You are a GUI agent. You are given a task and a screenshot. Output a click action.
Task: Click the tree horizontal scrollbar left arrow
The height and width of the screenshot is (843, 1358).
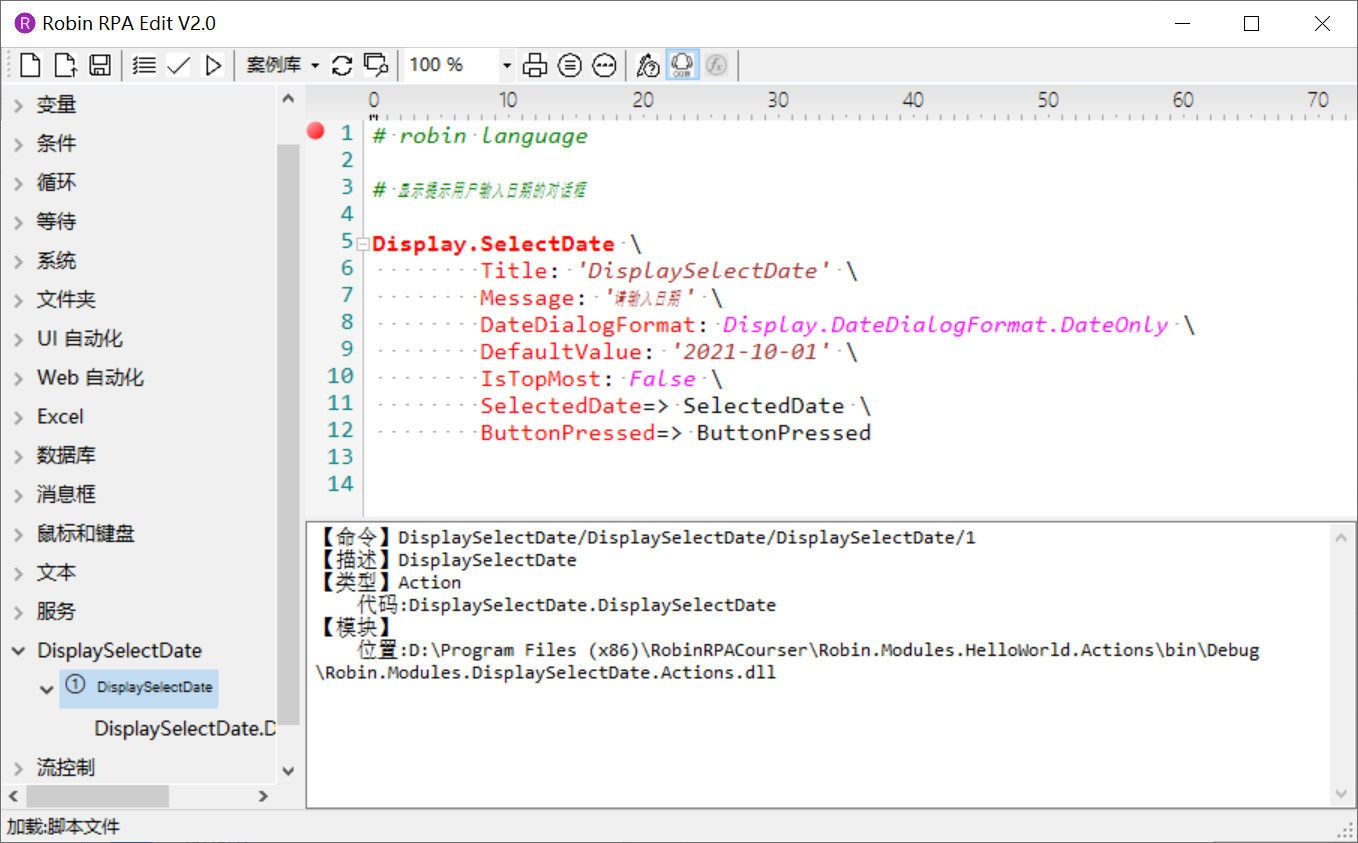pos(13,796)
